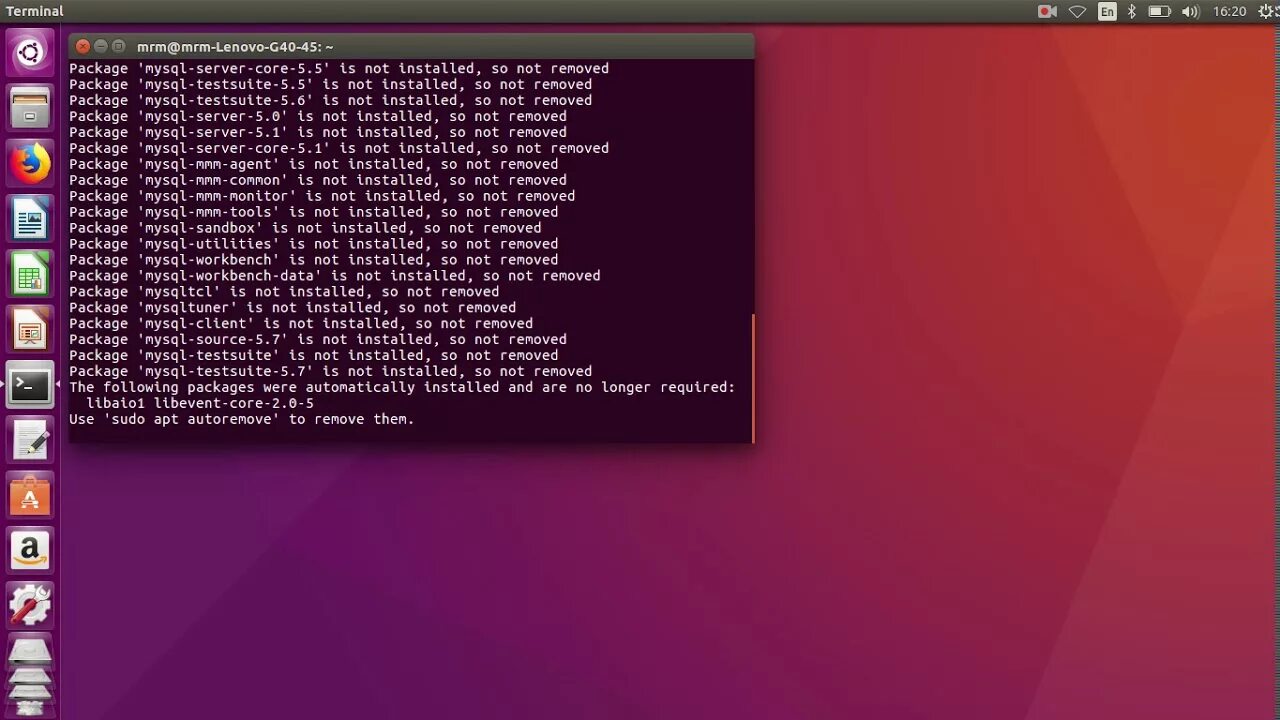Open the stacked workspace/drive icon

click(x=30, y=675)
